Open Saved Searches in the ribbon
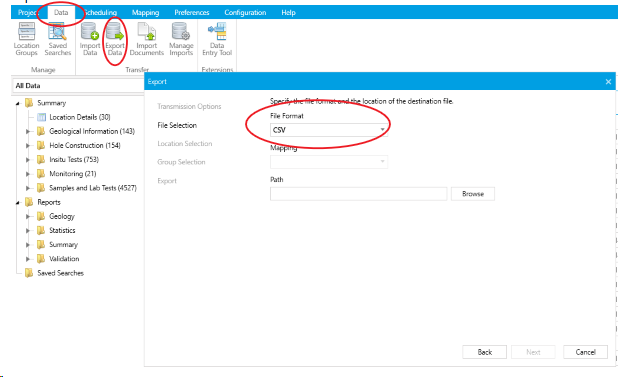638x377 pixels. (x=58, y=39)
